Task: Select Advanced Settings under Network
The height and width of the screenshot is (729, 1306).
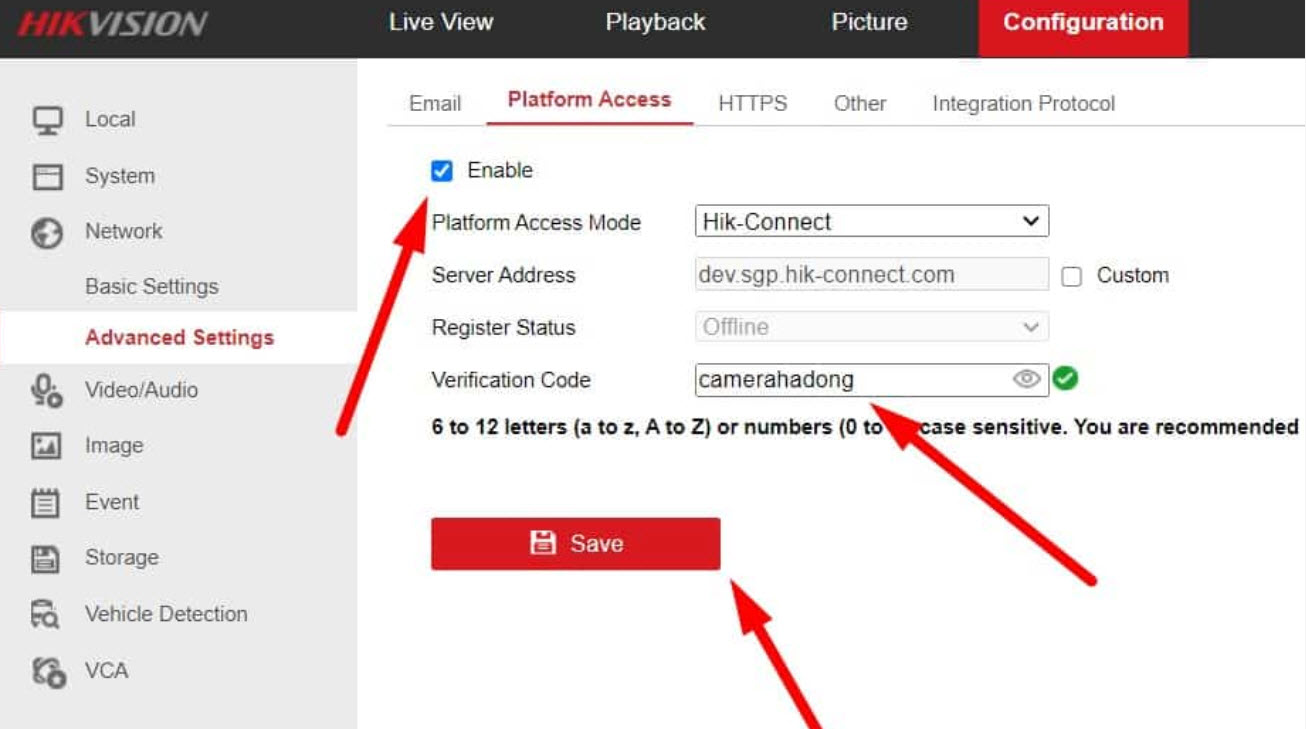Action: (179, 338)
